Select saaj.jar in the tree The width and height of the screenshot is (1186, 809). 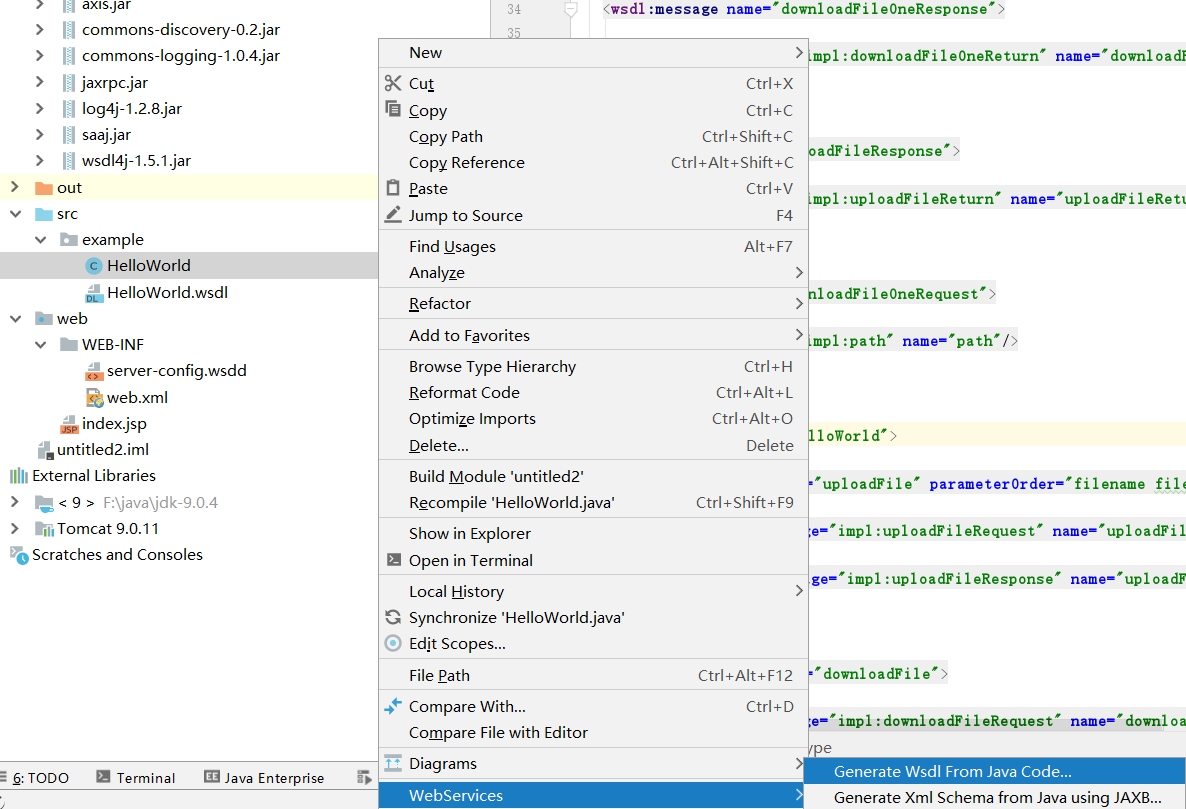coord(106,135)
